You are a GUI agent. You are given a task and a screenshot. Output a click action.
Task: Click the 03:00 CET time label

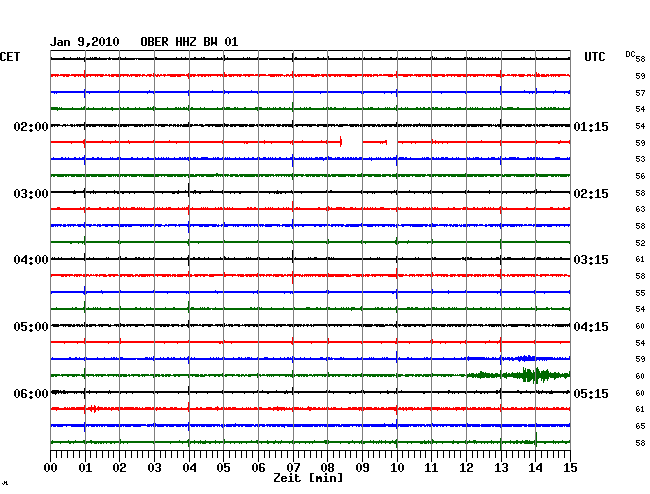click(x=31, y=194)
